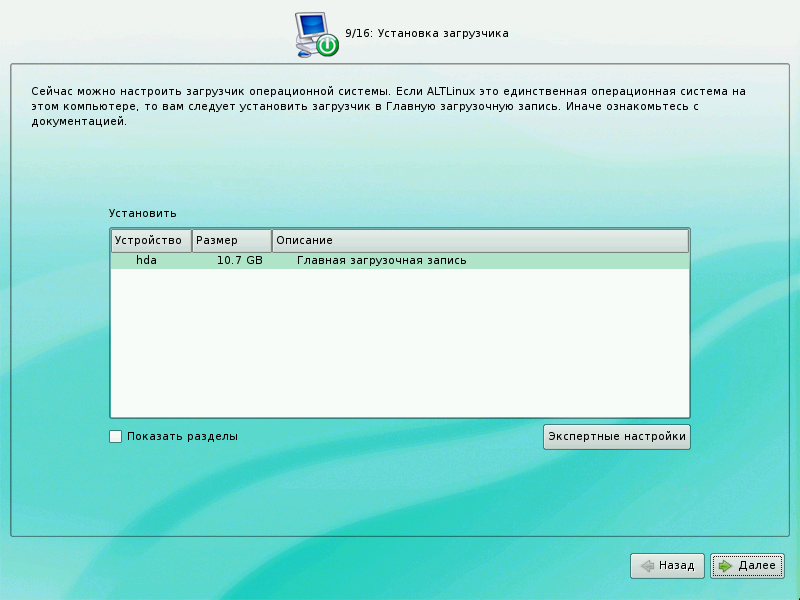
Task: Proceed with the Далее button
Action: coord(747,566)
